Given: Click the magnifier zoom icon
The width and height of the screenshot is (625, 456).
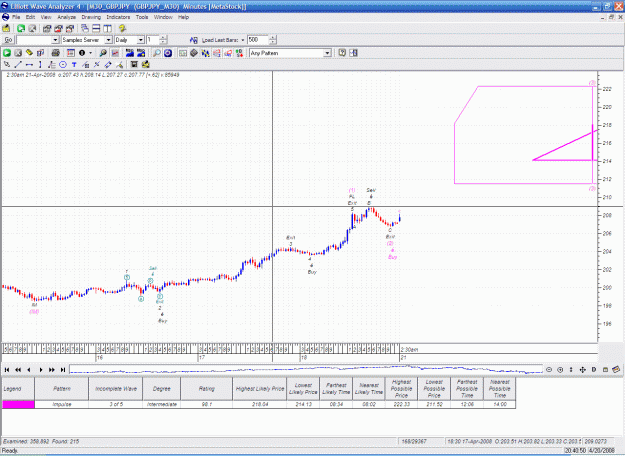Looking at the screenshot, I should [x=157, y=53].
